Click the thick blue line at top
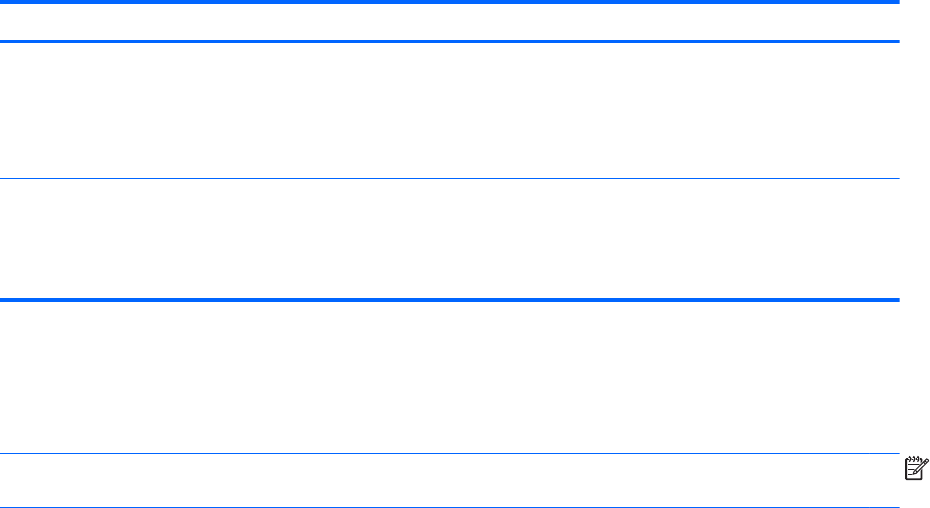This screenshot has height=508, width=930. pyautogui.click(x=450, y=3)
